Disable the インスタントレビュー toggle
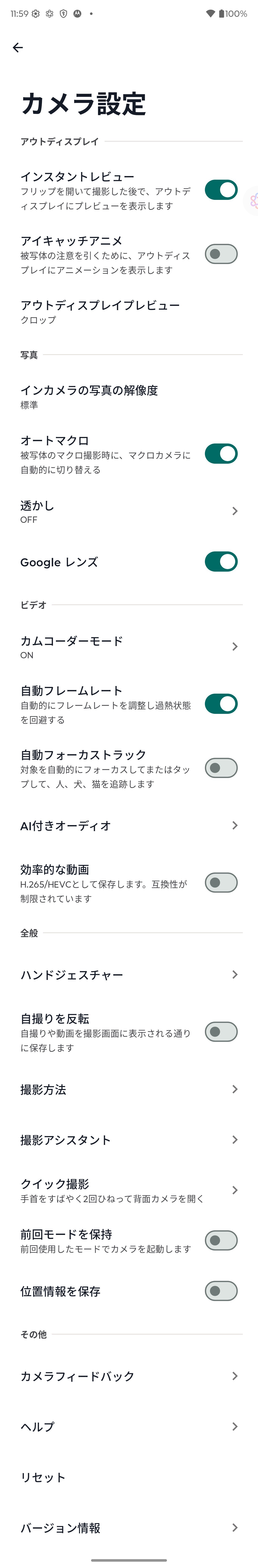 tap(221, 190)
